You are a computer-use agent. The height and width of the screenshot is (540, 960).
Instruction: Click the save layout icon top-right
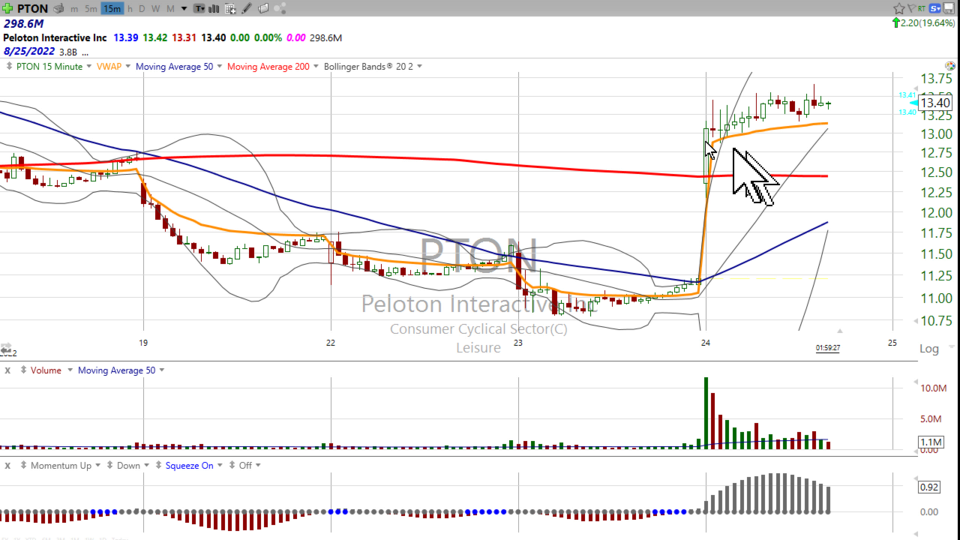point(950,8)
